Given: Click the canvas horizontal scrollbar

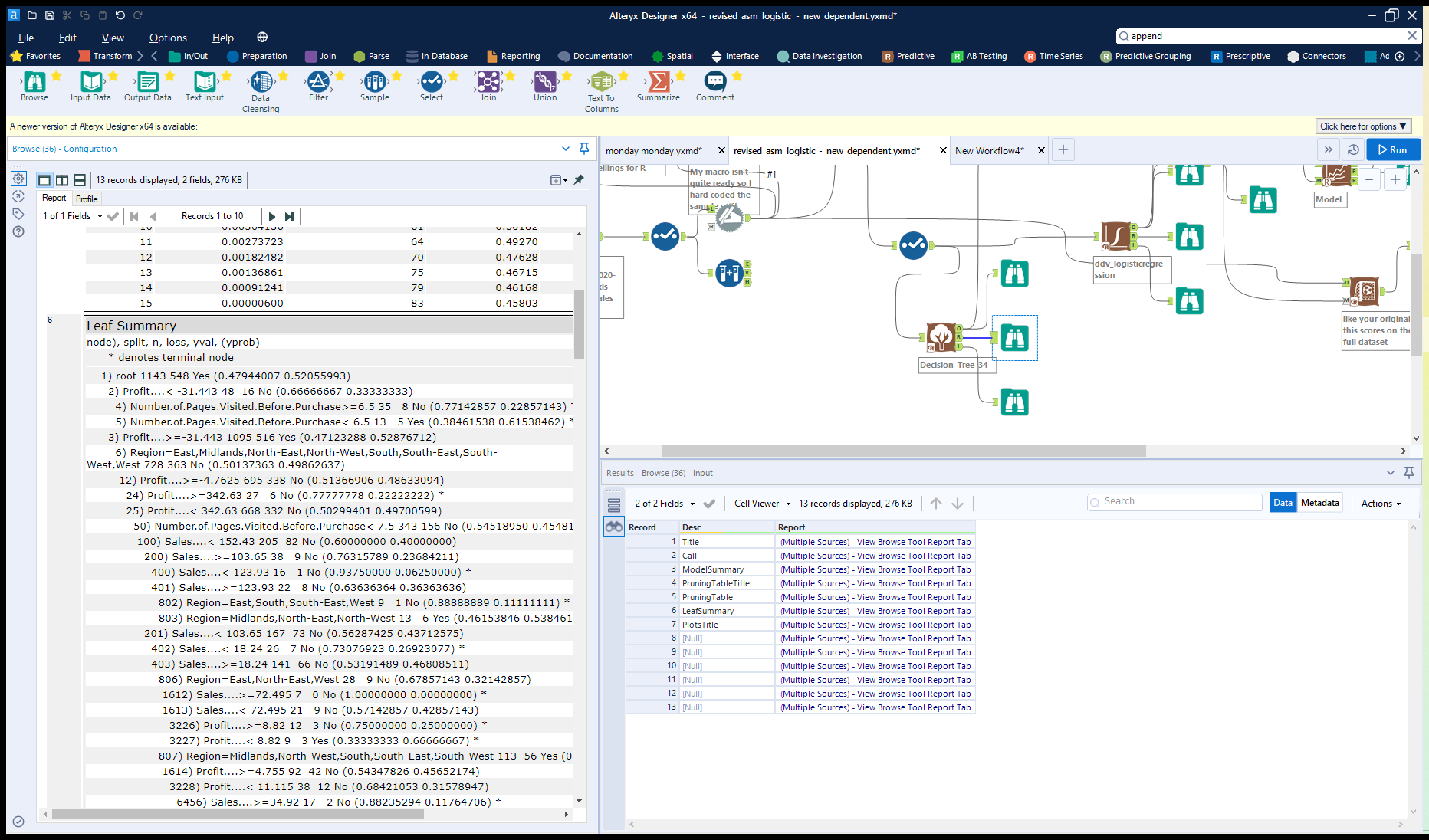Looking at the screenshot, I should pyautogui.click(x=903, y=451).
